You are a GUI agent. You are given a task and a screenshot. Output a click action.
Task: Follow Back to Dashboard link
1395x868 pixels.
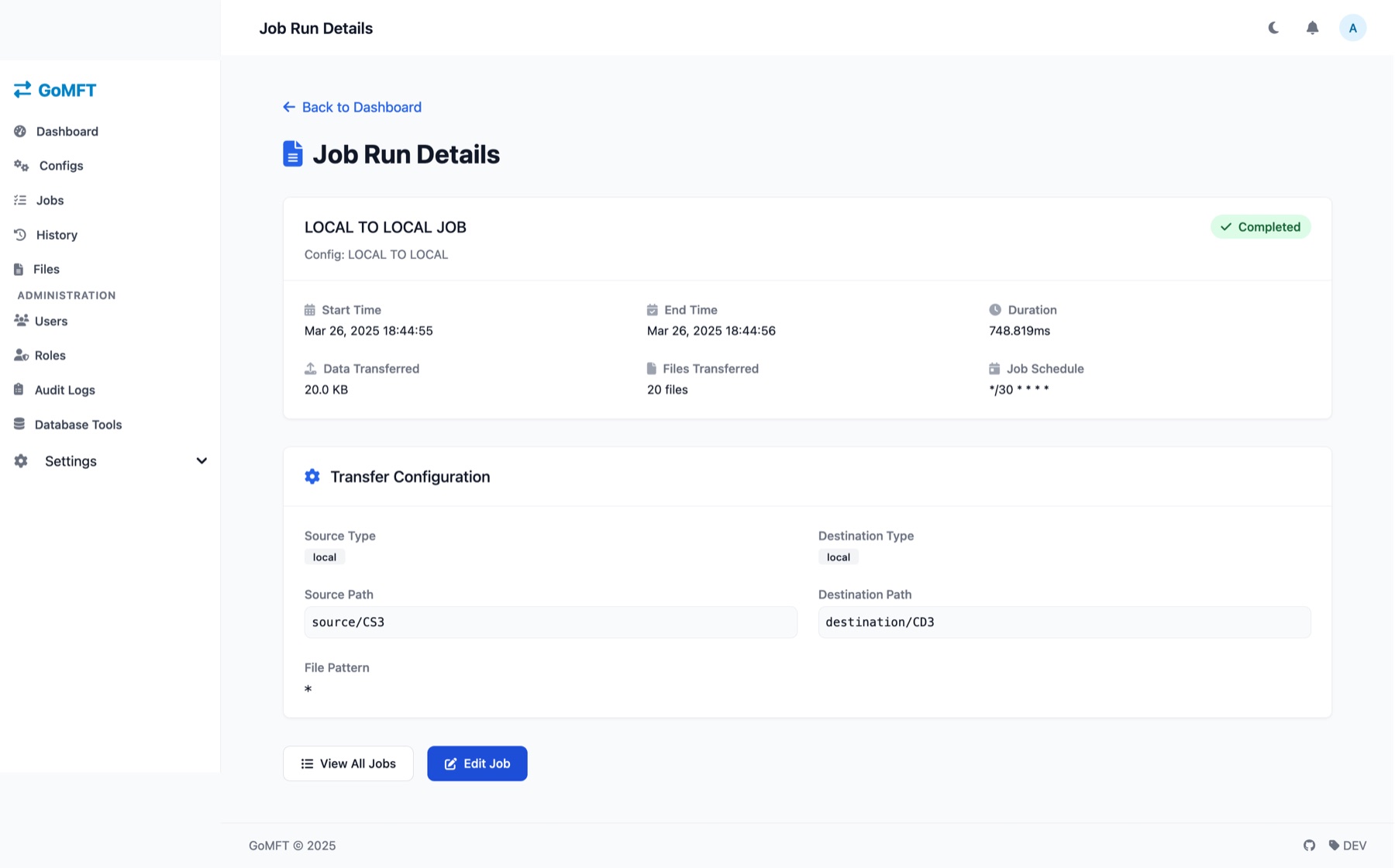click(x=353, y=107)
